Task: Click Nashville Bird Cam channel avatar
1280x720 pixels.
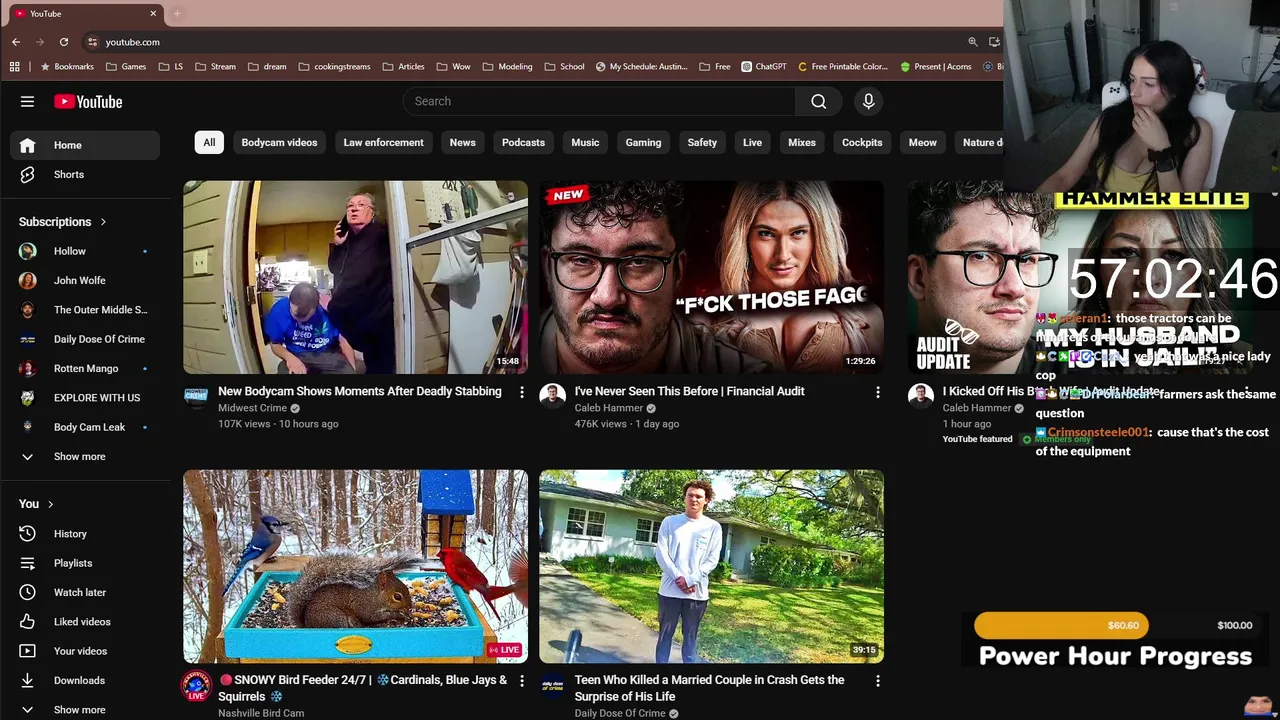Action: click(x=196, y=685)
